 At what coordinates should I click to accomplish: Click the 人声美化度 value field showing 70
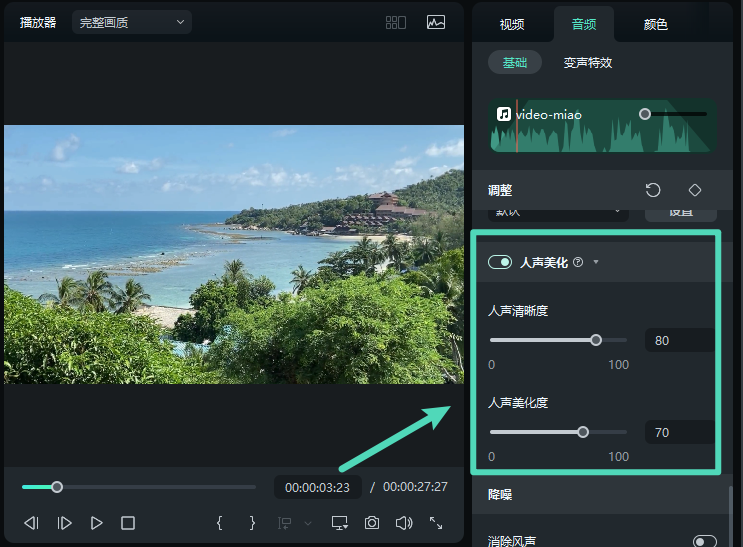click(x=680, y=432)
